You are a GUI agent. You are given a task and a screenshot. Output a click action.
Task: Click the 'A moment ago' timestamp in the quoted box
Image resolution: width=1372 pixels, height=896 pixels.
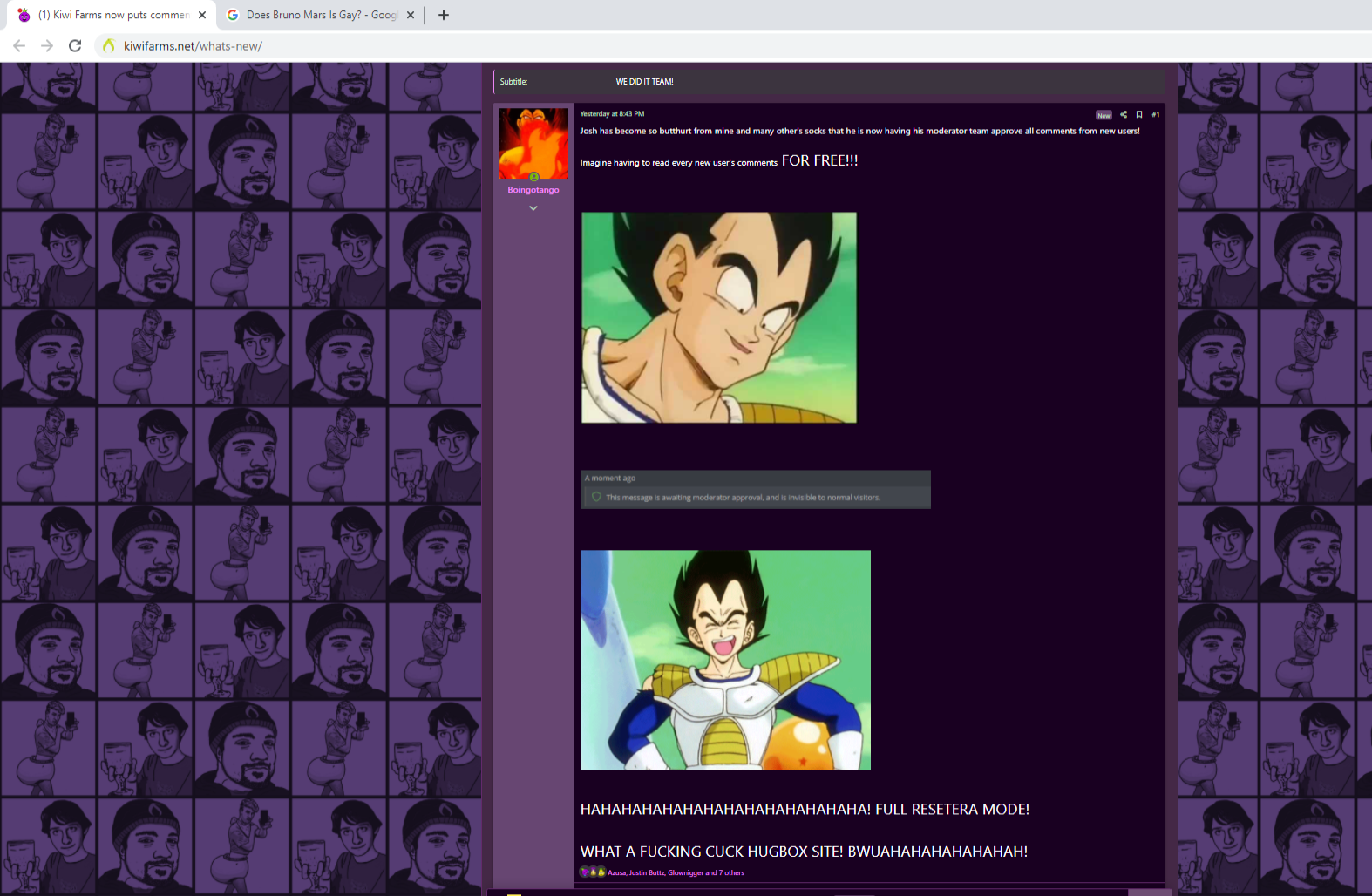point(610,479)
